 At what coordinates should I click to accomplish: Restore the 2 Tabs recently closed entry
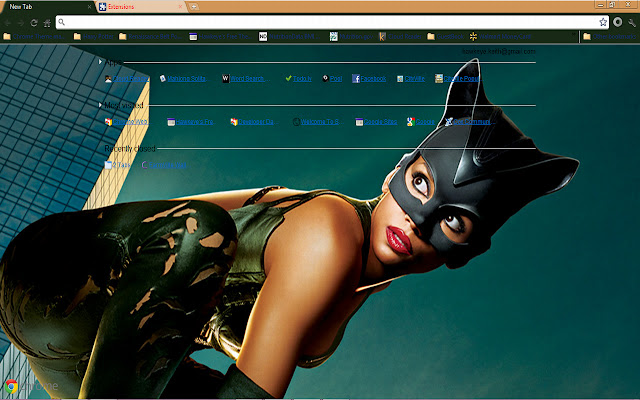tap(118, 165)
